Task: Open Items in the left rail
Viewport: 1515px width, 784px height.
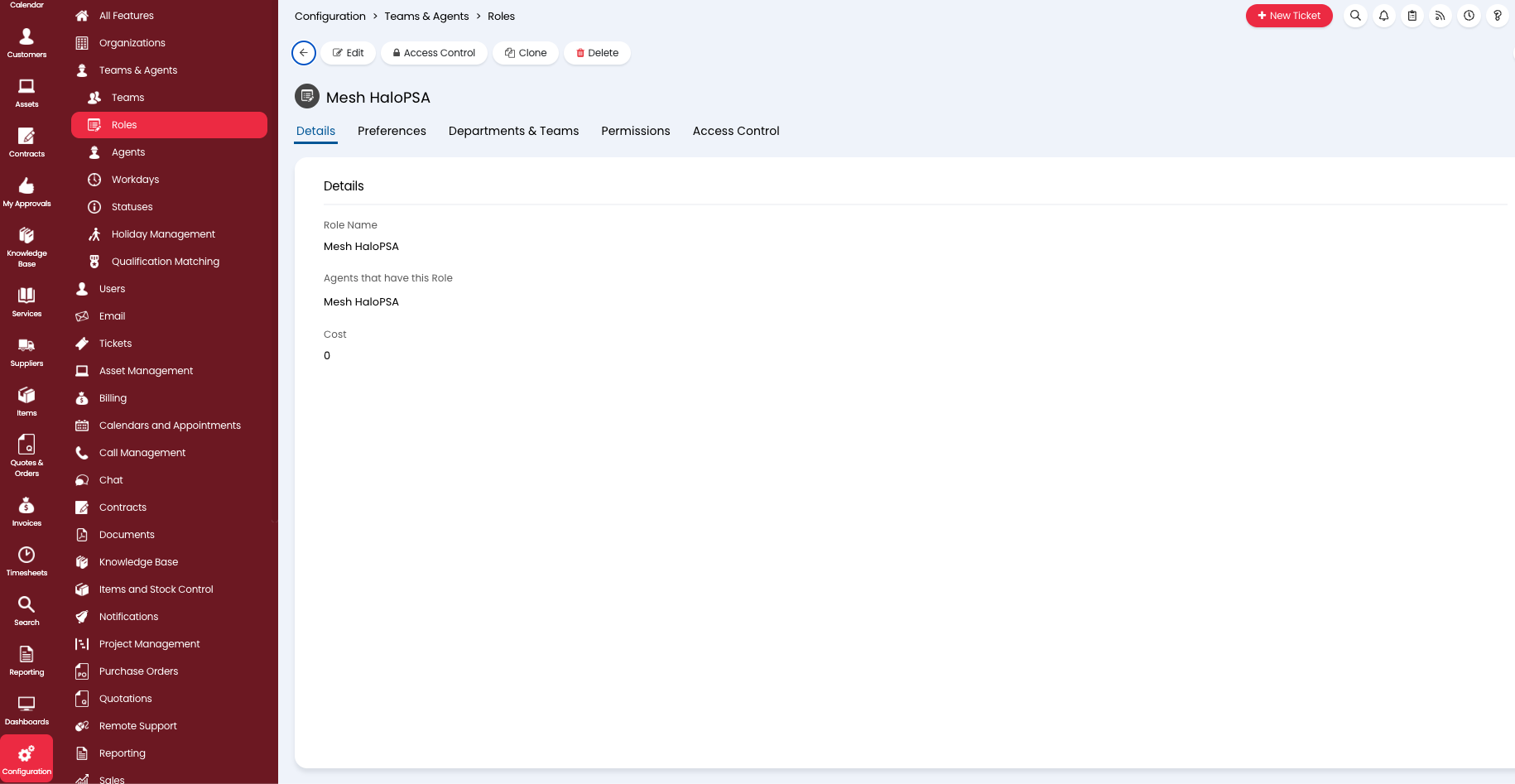Action: click(26, 402)
